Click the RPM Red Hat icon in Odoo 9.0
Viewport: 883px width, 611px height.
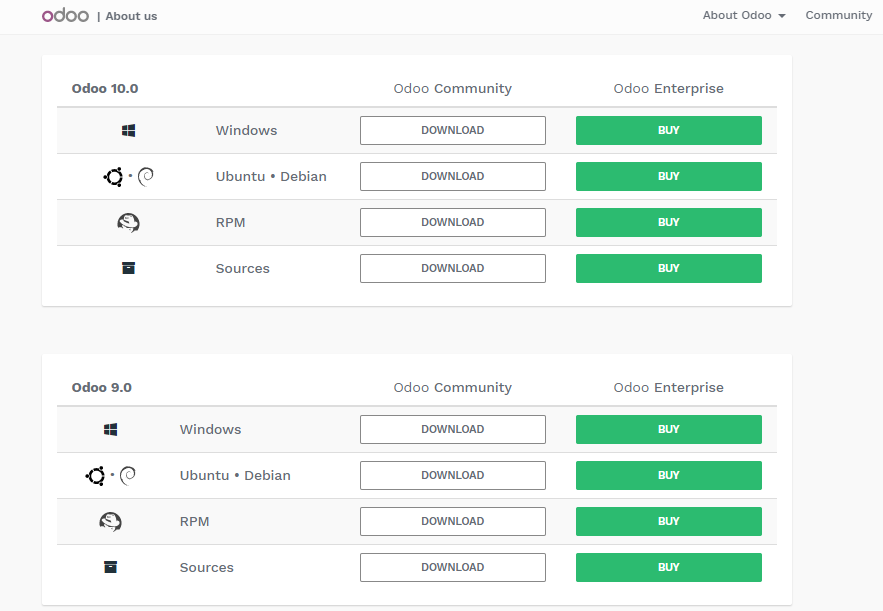click(110, 522)
